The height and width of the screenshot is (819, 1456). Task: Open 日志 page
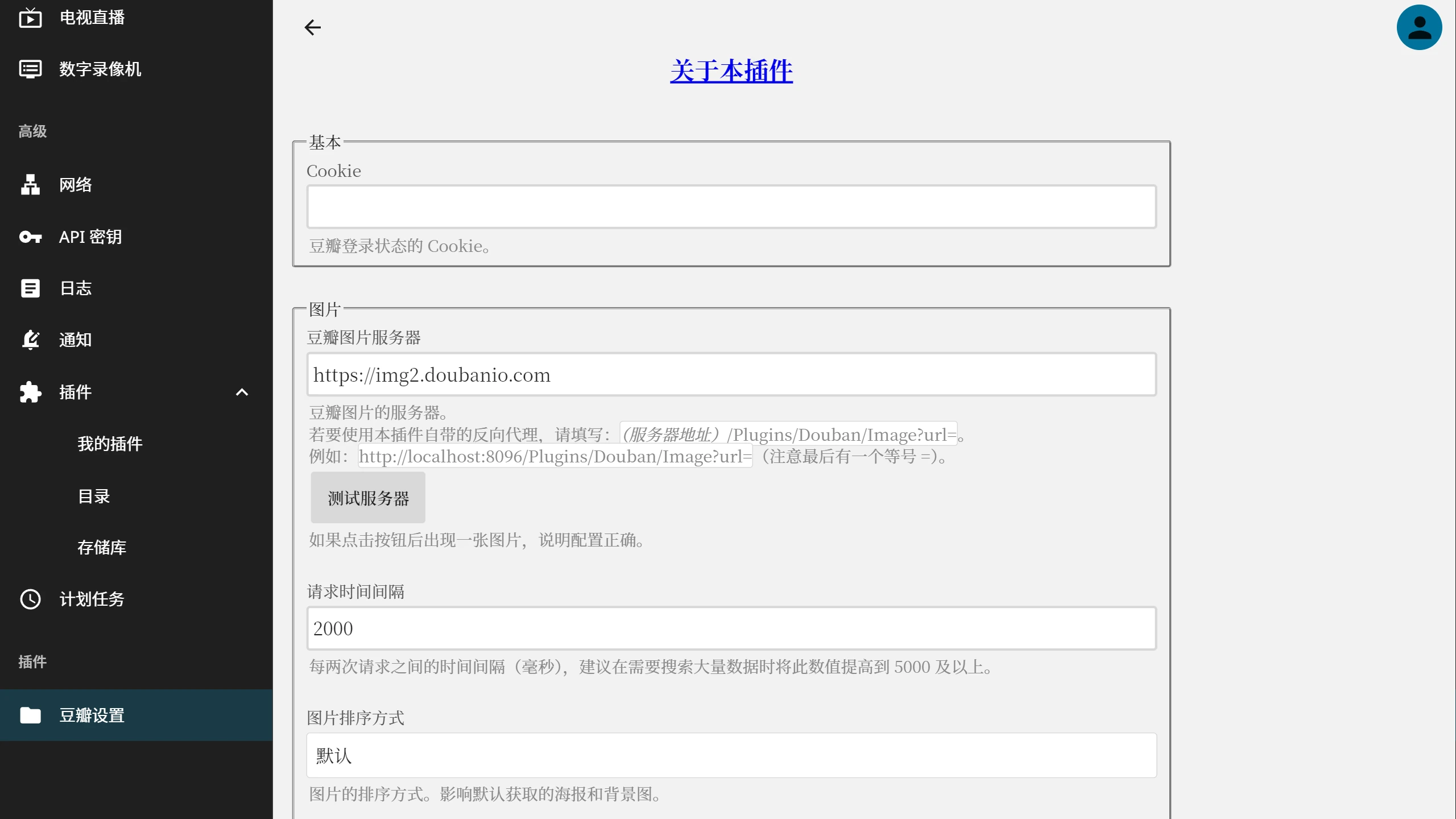[x=136, y=288]
